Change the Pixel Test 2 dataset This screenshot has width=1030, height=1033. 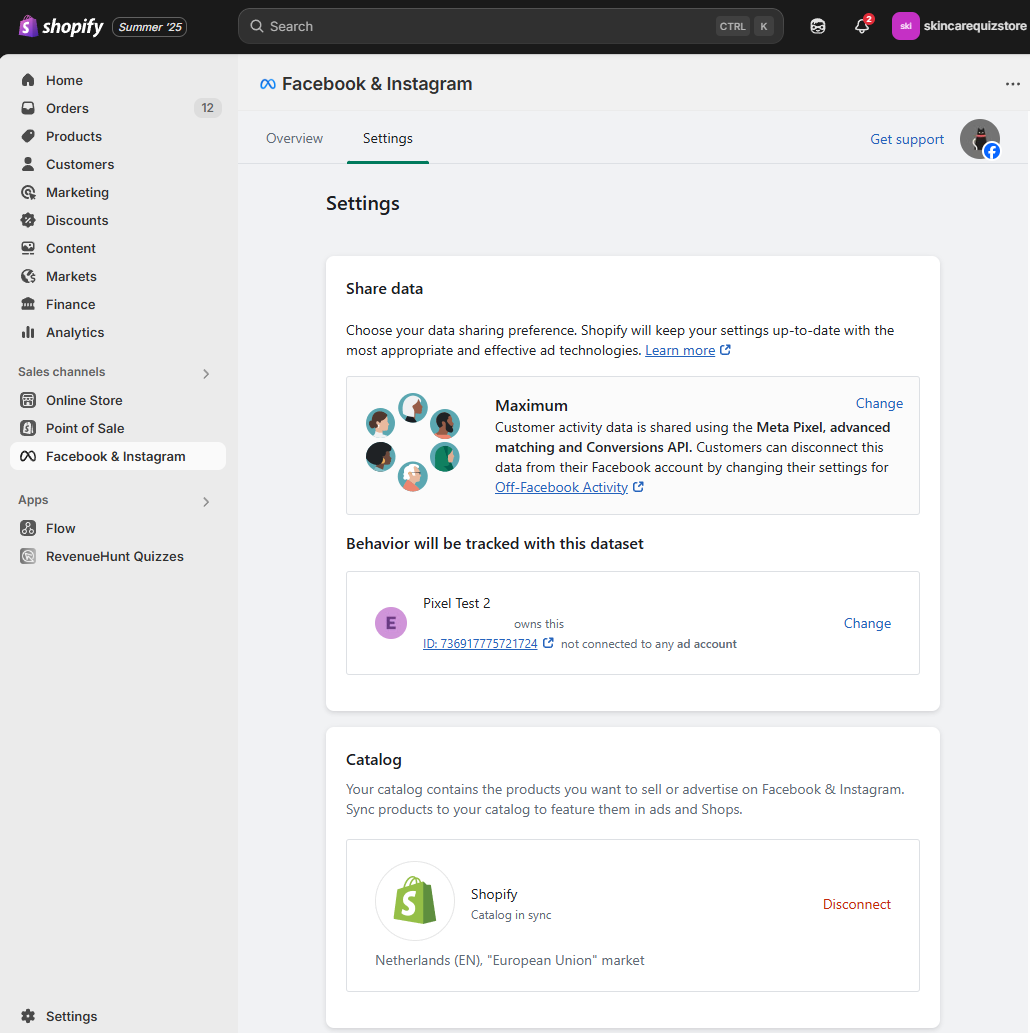(867, 623)
